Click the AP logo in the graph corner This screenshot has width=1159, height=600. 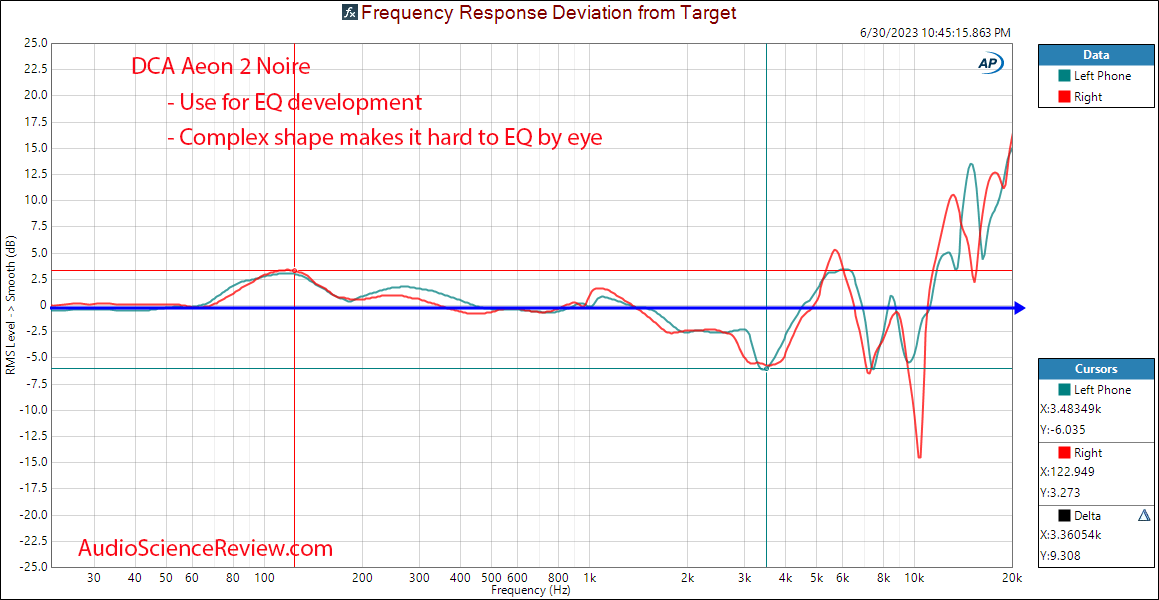(991, 64)
